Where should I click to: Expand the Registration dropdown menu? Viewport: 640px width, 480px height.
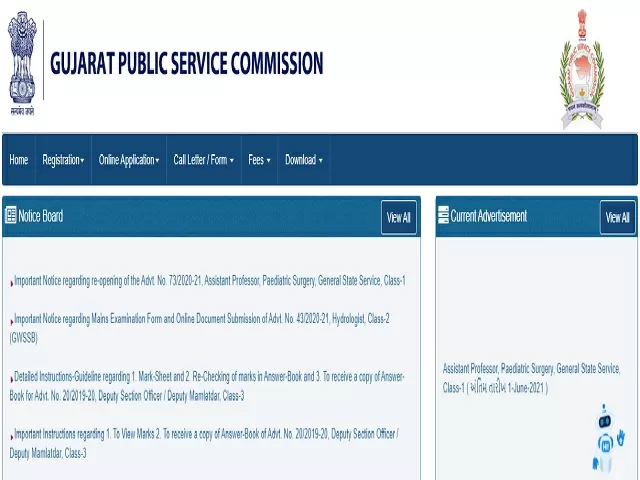coord(63,160)
